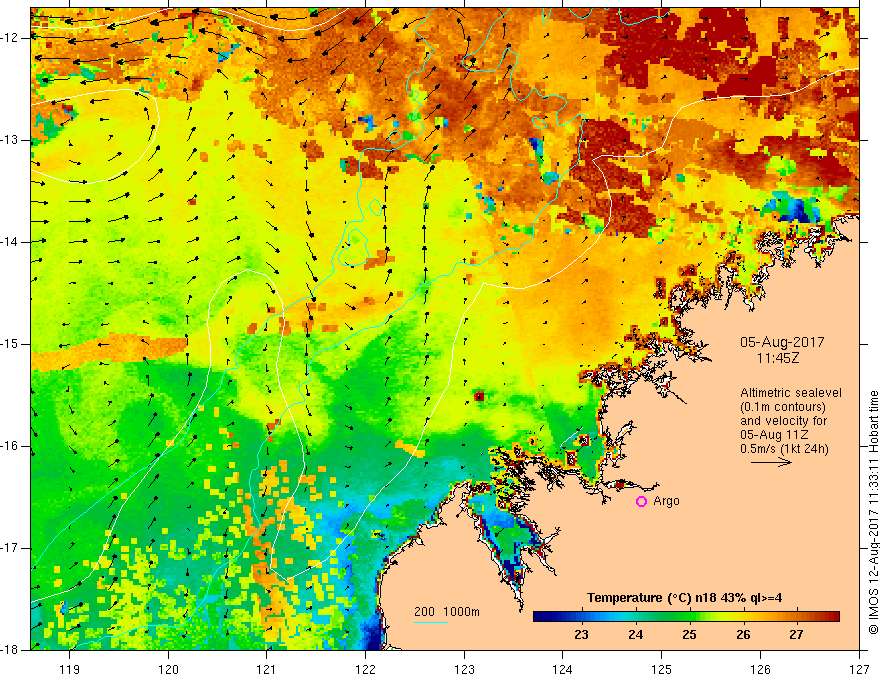Screen dimensions: 880x680
Task: Click the 'and velocity for' caption line
Action: 783,421
